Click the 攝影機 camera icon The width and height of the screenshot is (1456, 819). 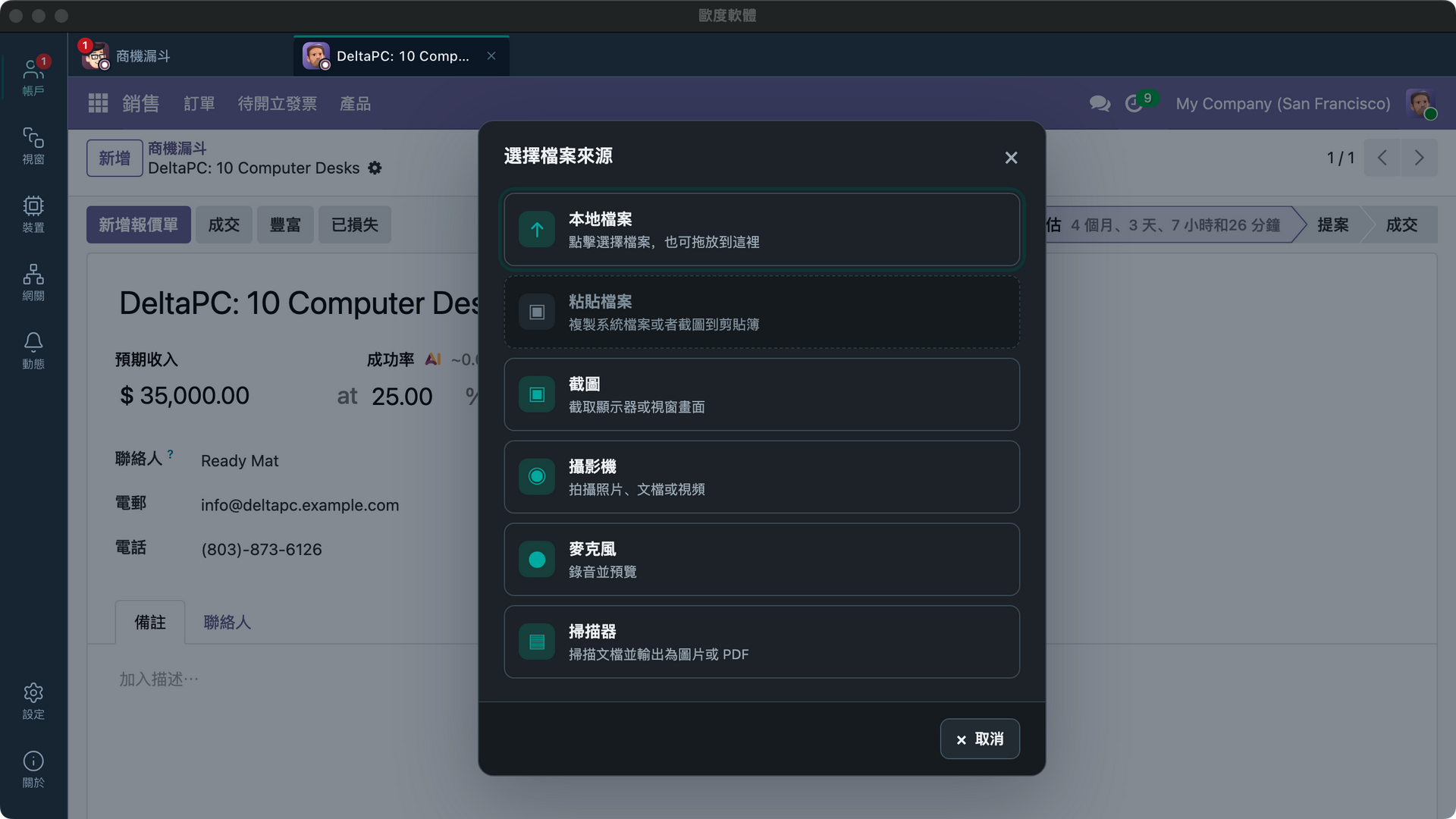click(537, 477)
